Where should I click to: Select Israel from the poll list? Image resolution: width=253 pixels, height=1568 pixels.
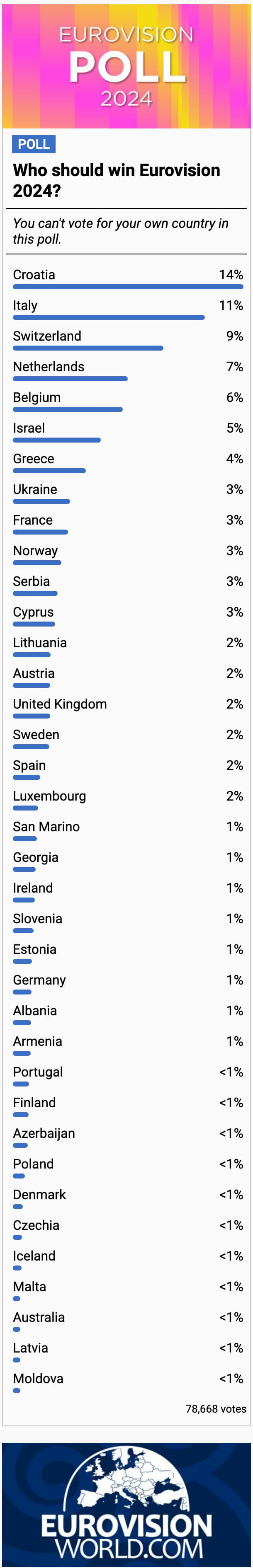click(x=29, y=428)
